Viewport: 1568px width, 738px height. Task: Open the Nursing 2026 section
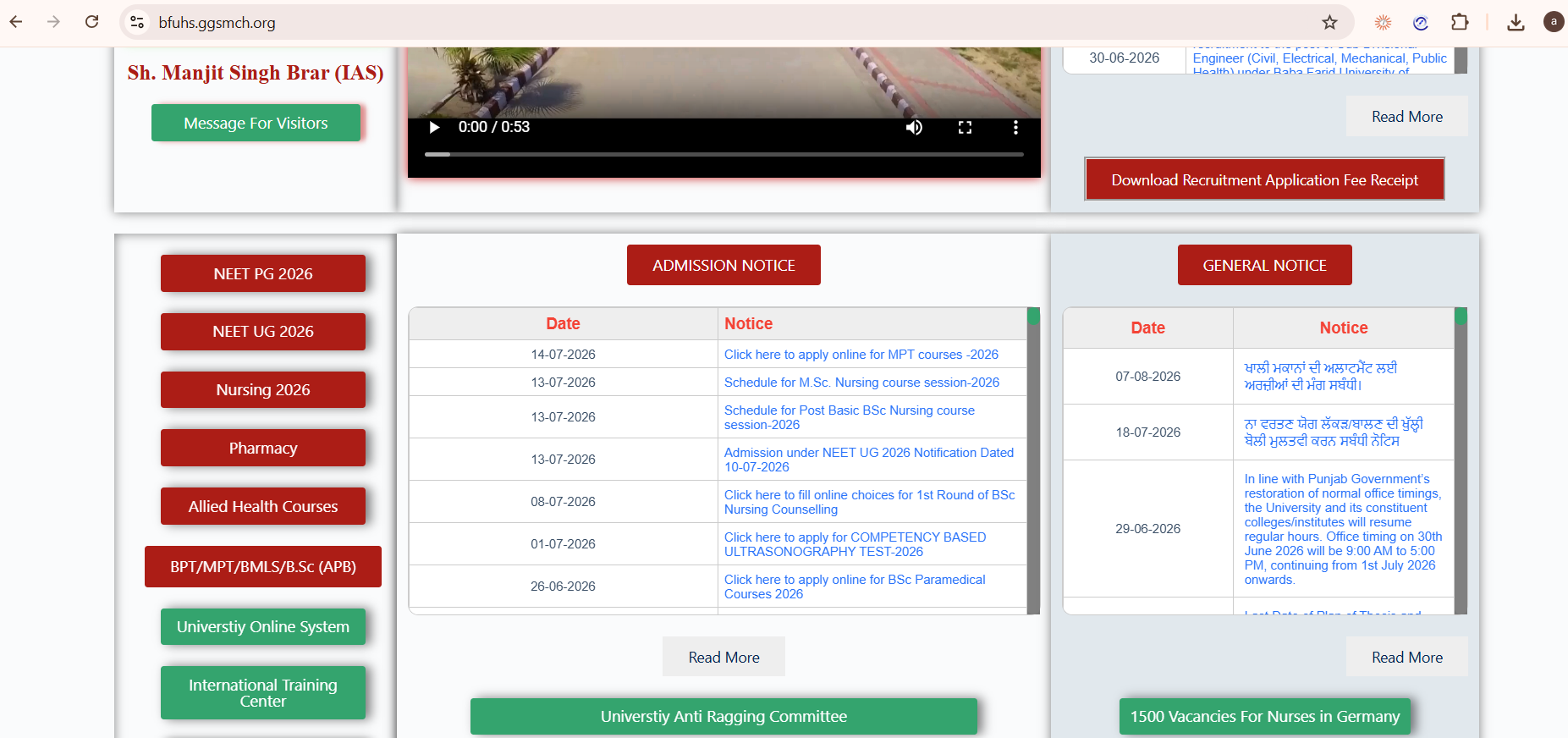point(263,389)
